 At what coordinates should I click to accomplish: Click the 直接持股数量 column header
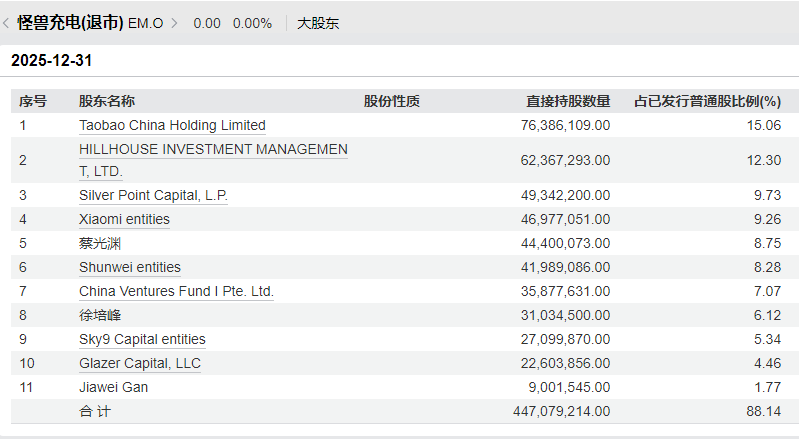click(568, 101)
